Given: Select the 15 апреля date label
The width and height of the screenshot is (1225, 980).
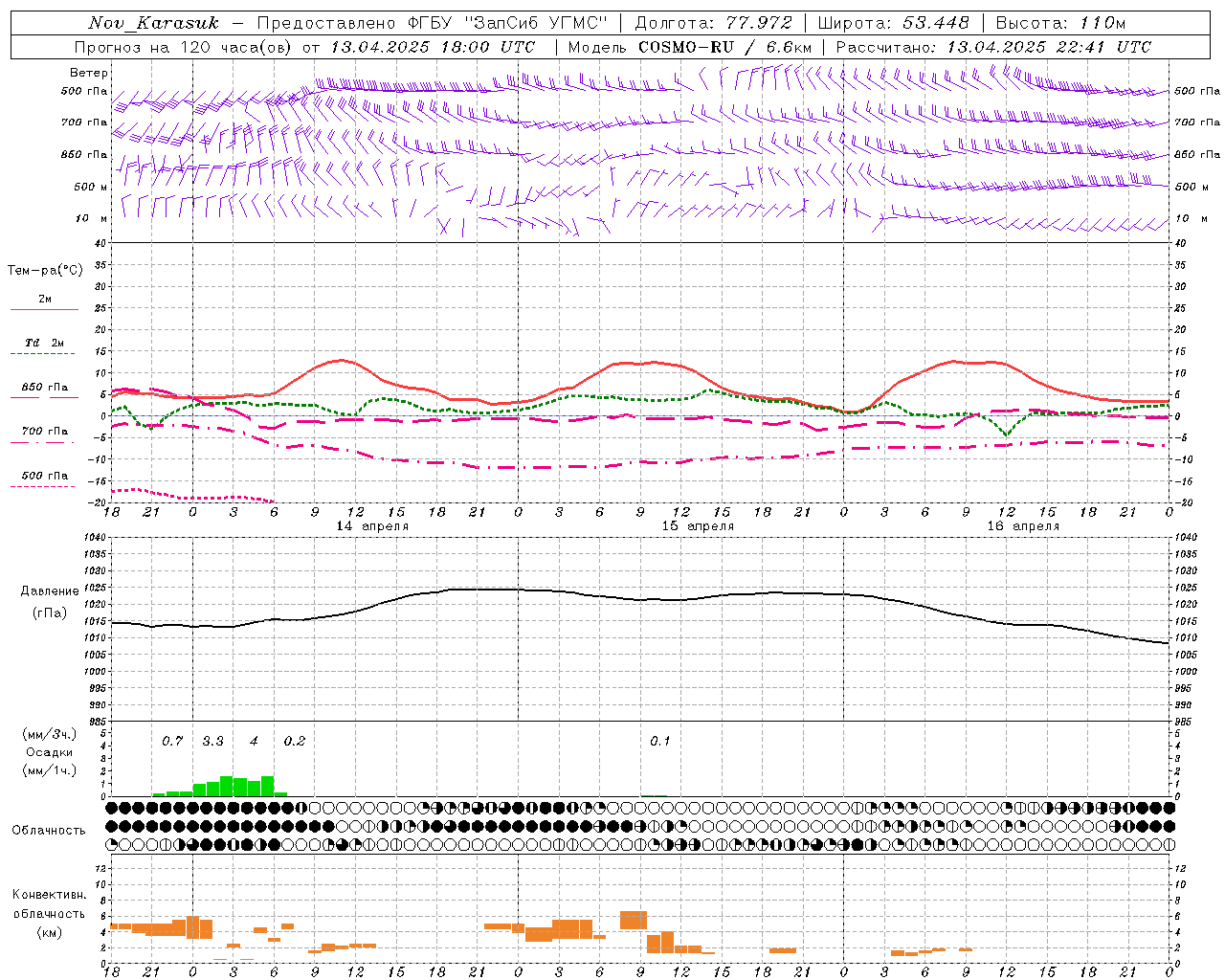Looking at the screenshot, I should (698, 526).
